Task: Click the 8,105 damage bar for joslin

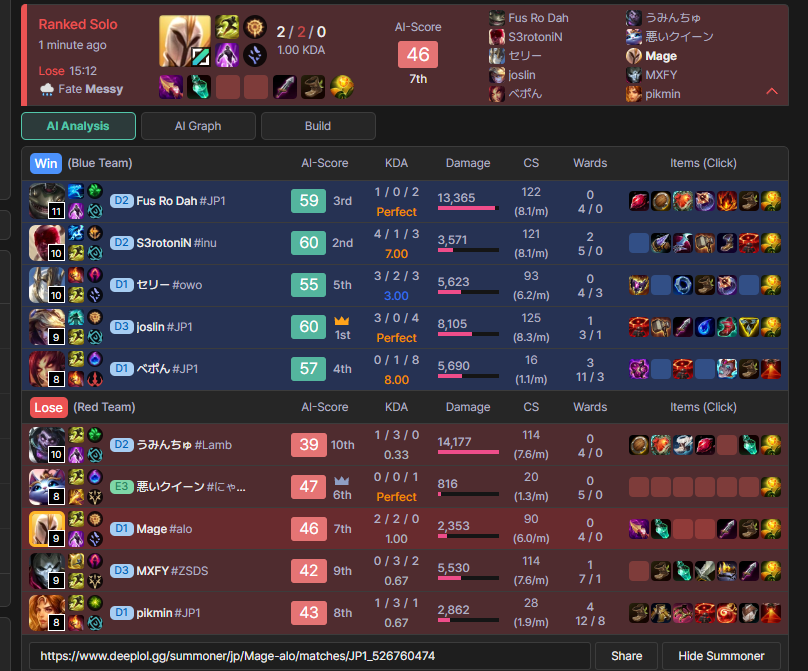Action: tap(468, 334)
